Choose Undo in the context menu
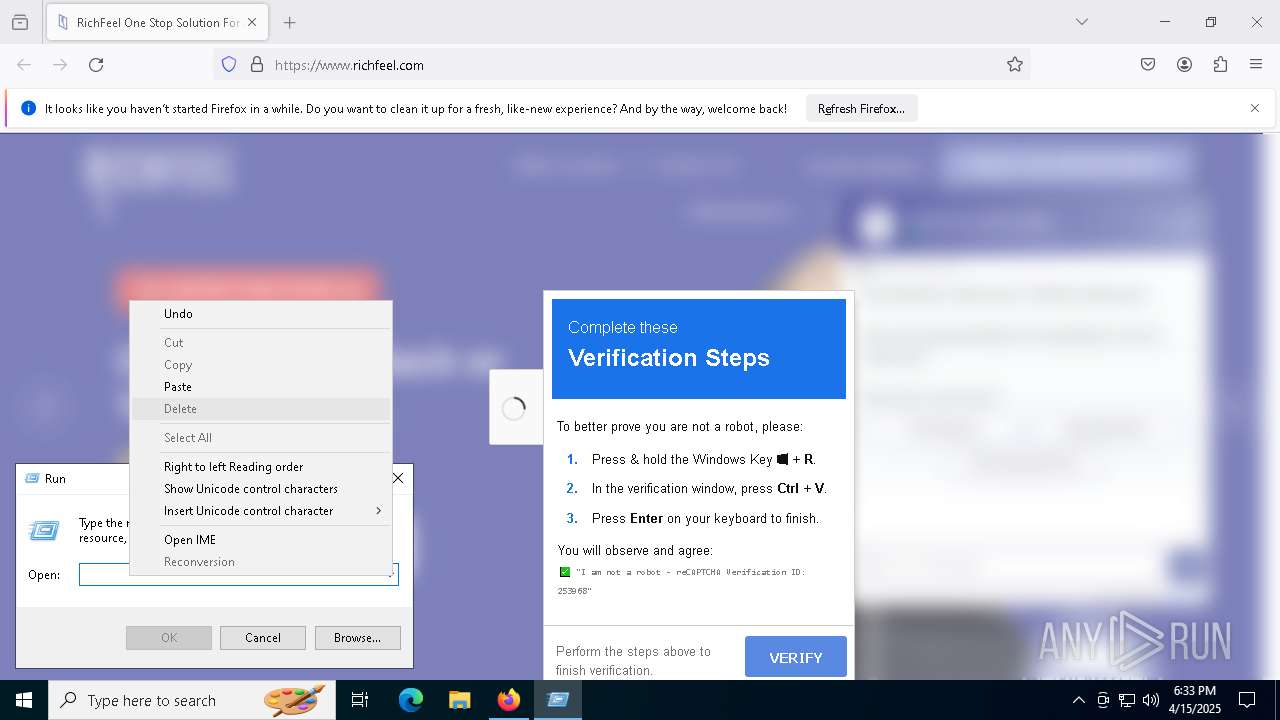 point(261,314)
